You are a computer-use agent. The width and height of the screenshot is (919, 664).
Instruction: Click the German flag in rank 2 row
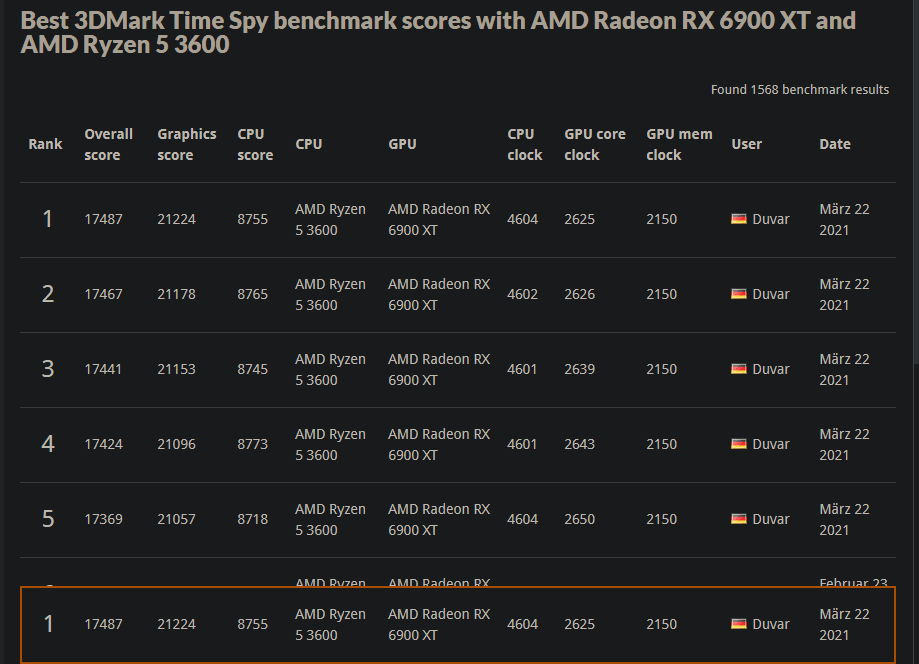738,294
